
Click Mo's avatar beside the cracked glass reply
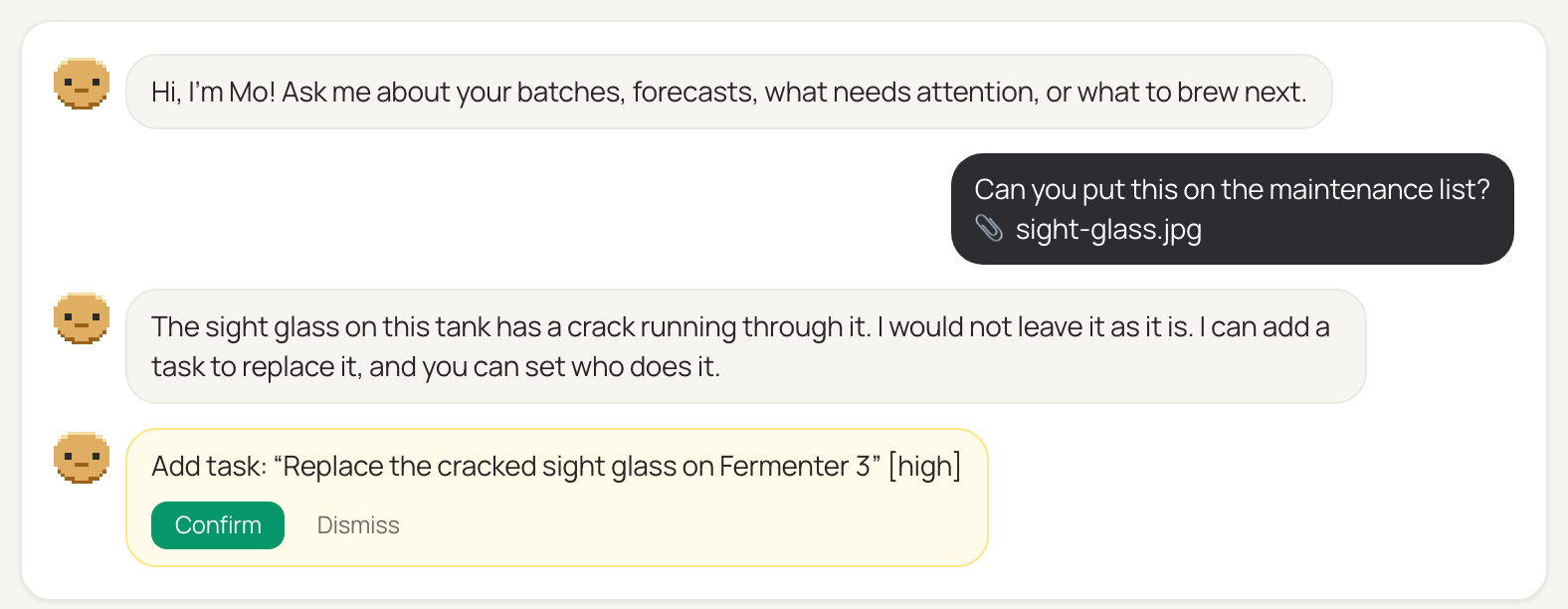coord(82,318)
